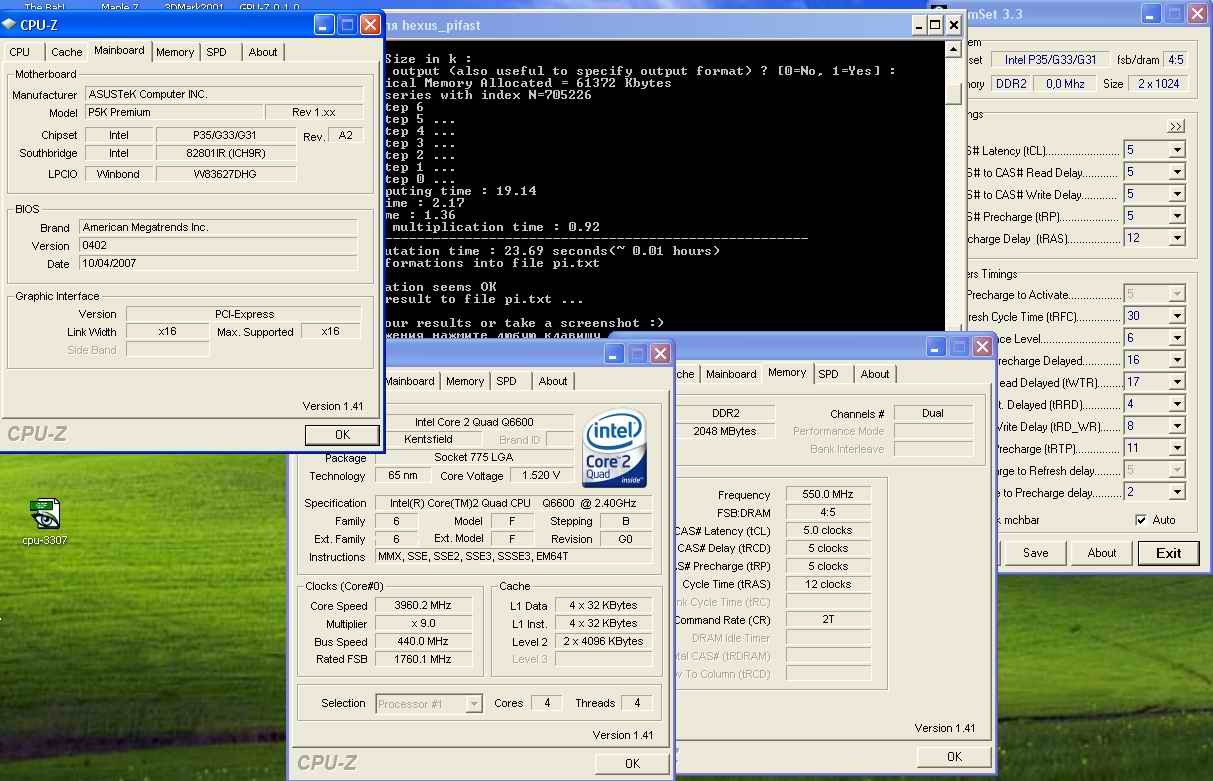Click BIOS Date value 10/04/2007
Image resolution: width=1213 pixels, height=781 pixels.
pyautogui.click(x=218, y=264)
